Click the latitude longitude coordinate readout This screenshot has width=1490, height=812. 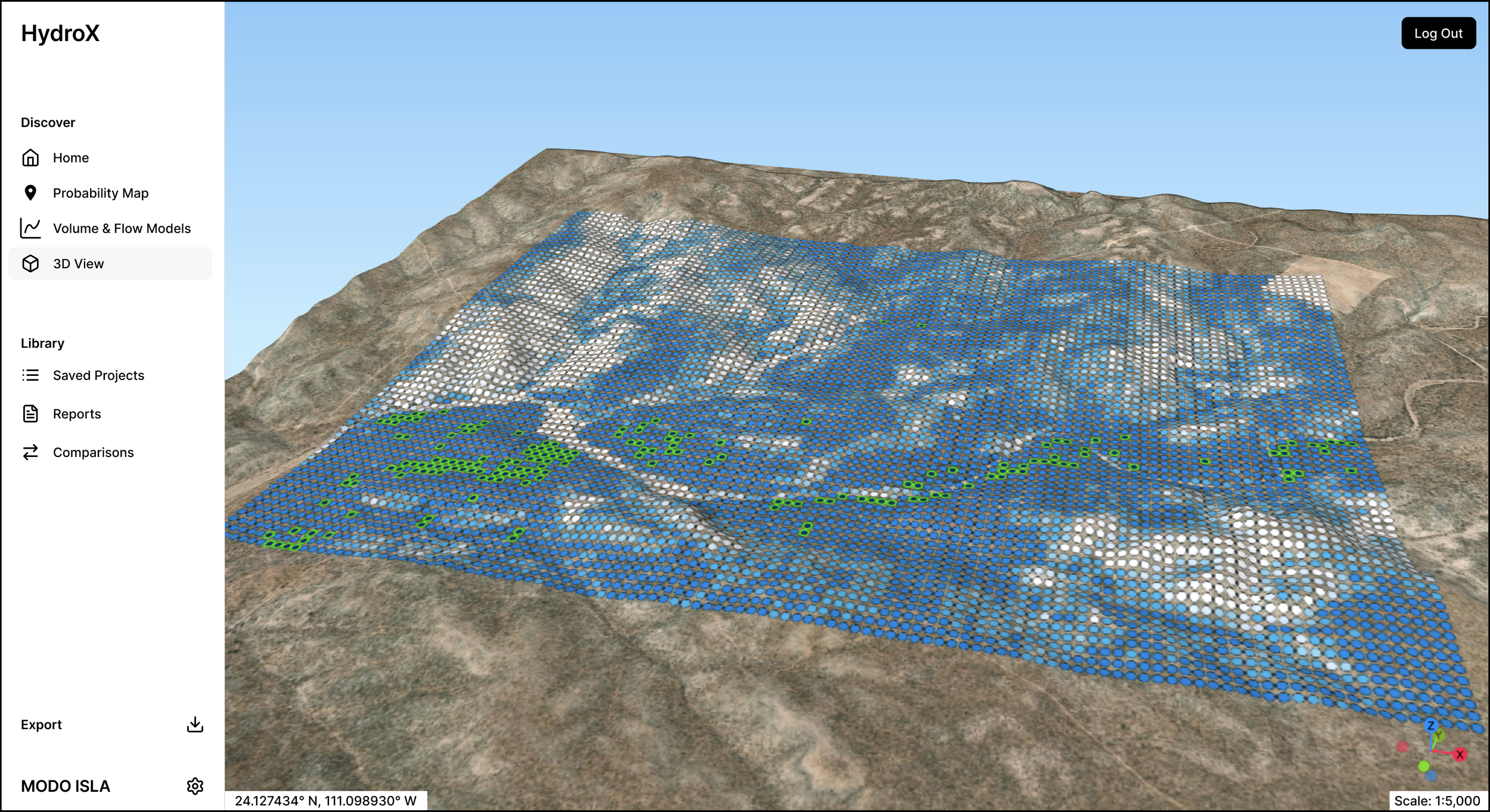[325, 801]
